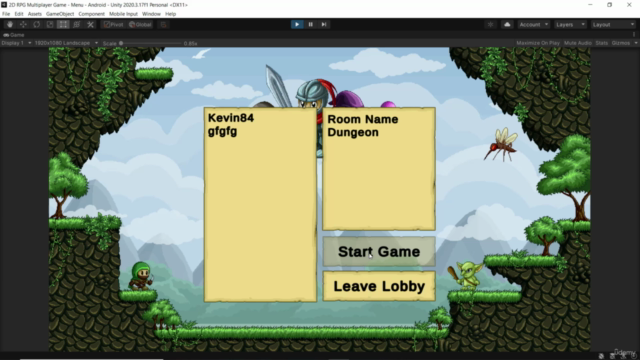Open the Game view's three-dot options menu

(634, 35)
